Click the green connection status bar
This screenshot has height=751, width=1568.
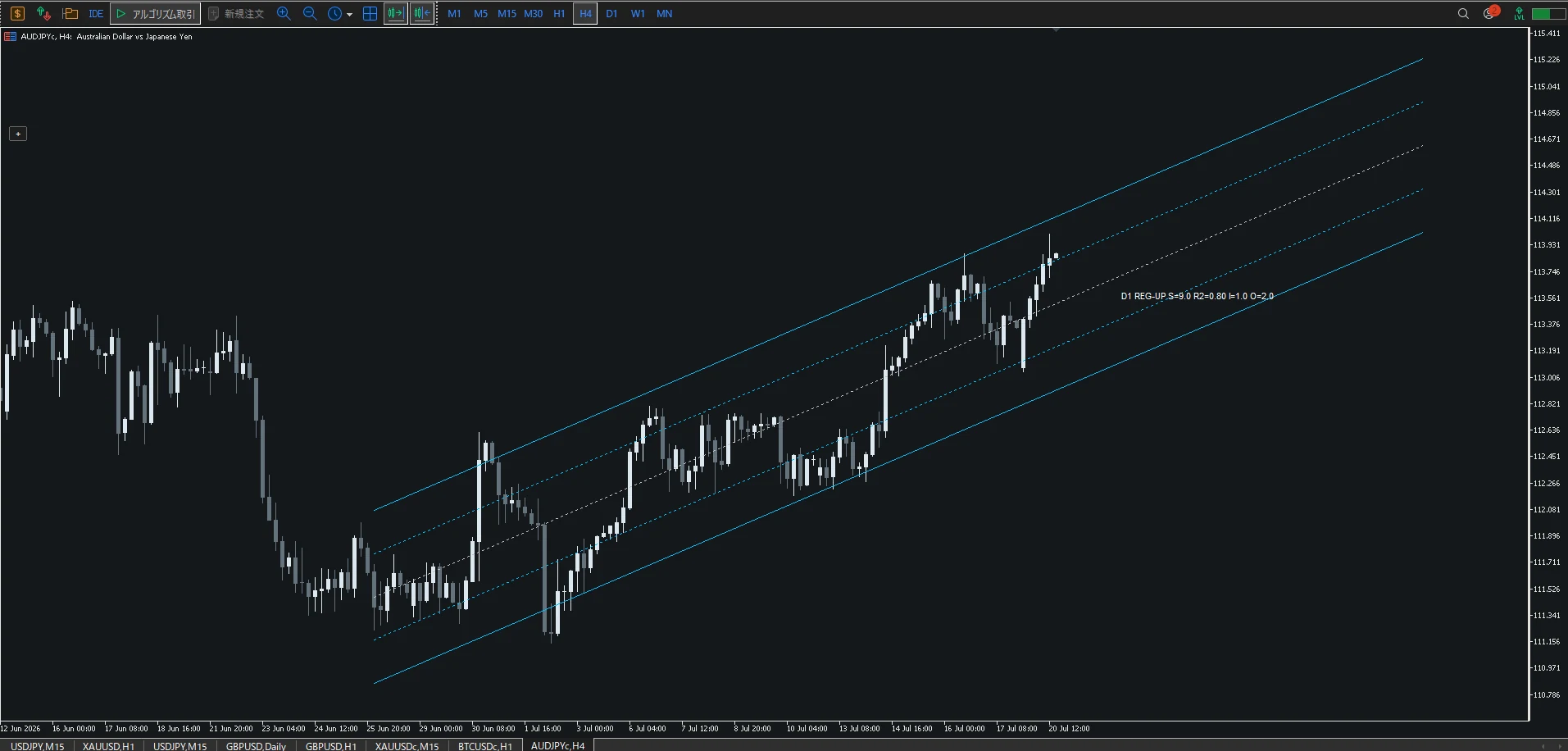click(1548, 13)
